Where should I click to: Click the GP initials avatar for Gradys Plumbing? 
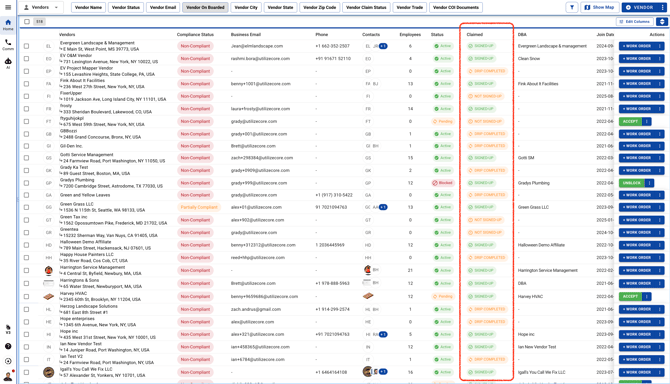(49, 183)
